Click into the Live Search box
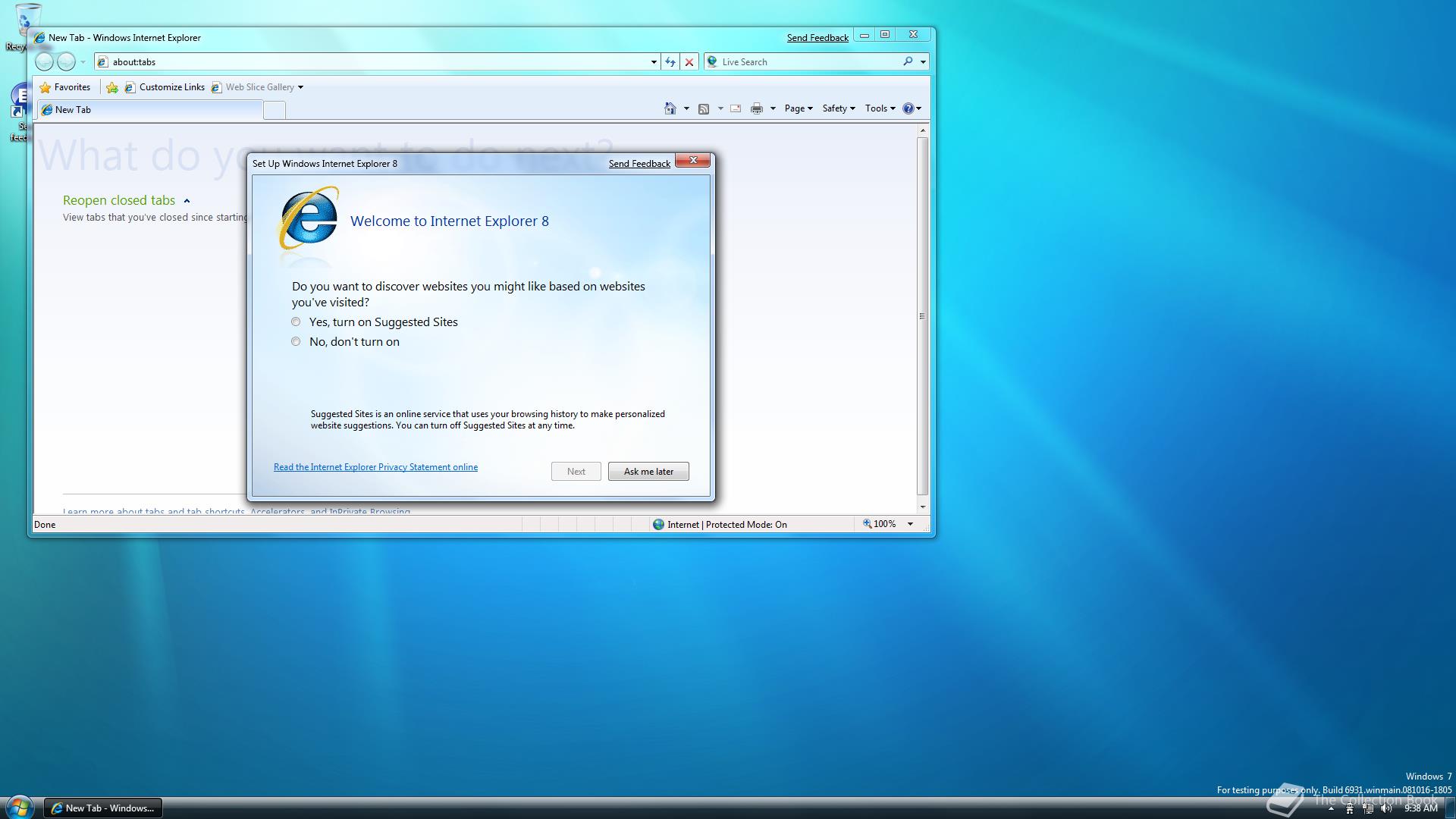 [x=809, y=62]
